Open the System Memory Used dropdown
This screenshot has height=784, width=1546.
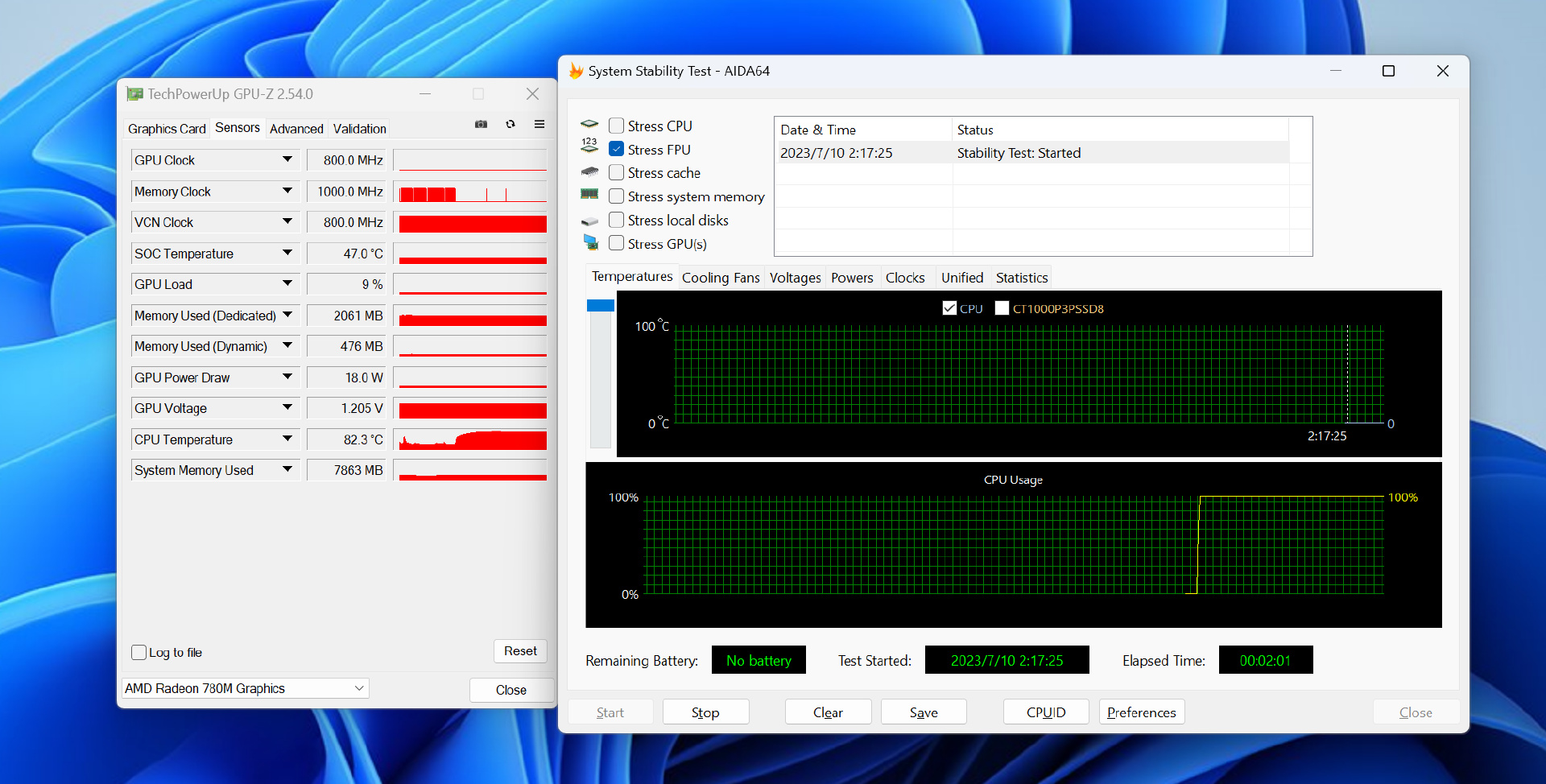[x=287, y=469]
